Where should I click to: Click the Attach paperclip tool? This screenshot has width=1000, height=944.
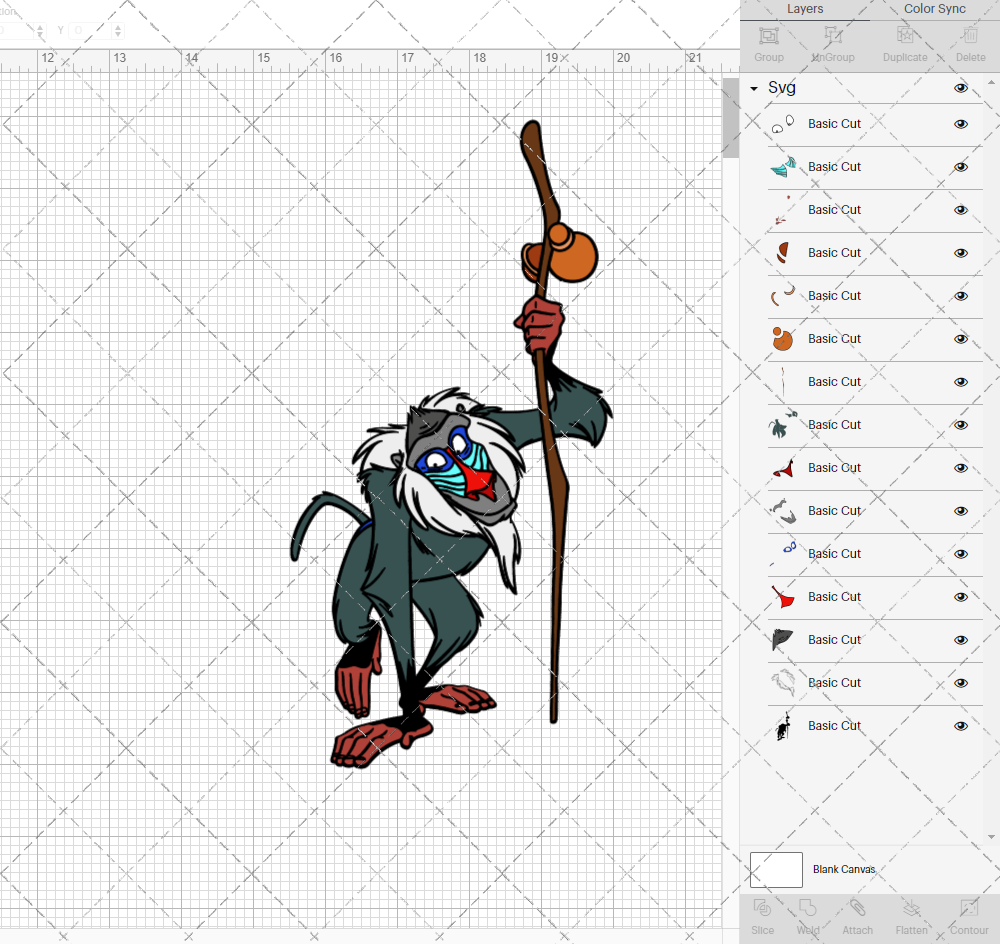[x=857, y=908]
